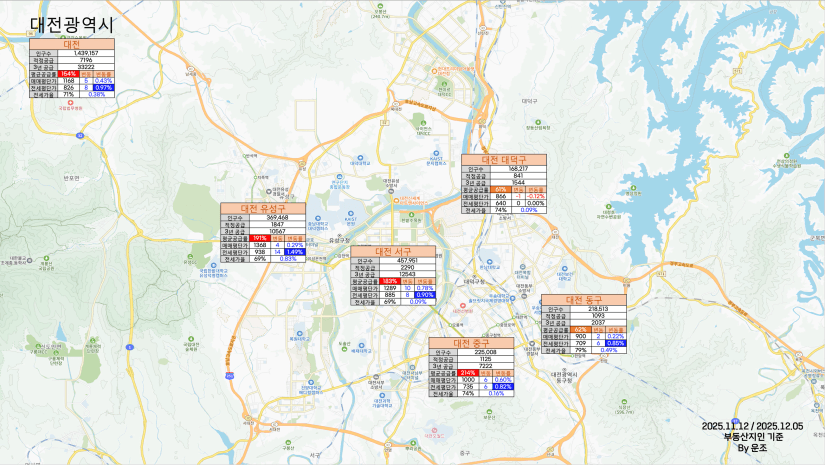
Task: Click the blue 0.97% change cell
Action: pyautogui.click(x=104, y=87)
